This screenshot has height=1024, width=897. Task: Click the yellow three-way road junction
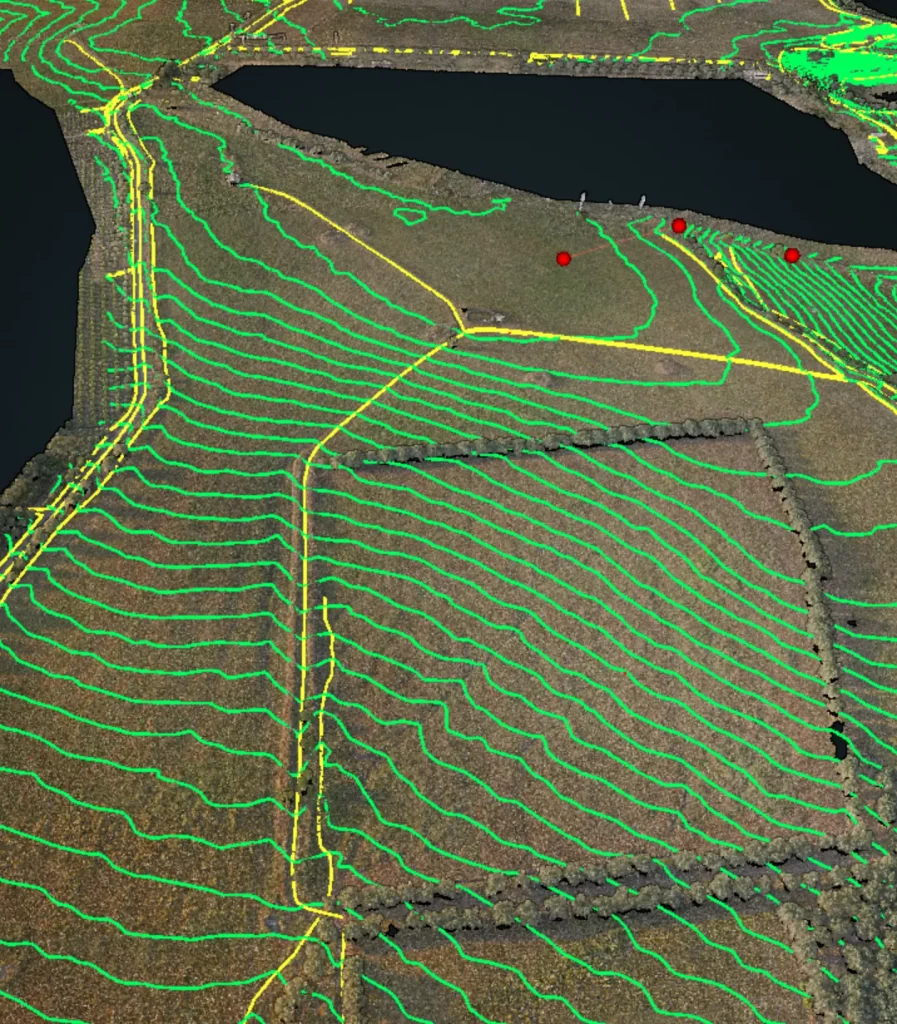pos(465,329)
